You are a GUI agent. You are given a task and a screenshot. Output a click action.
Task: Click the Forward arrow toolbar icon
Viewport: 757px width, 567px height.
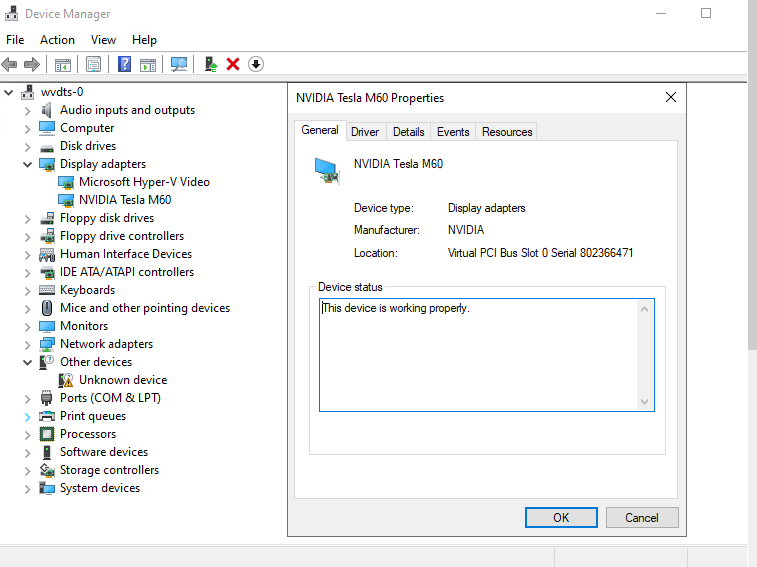click(32, 64)
